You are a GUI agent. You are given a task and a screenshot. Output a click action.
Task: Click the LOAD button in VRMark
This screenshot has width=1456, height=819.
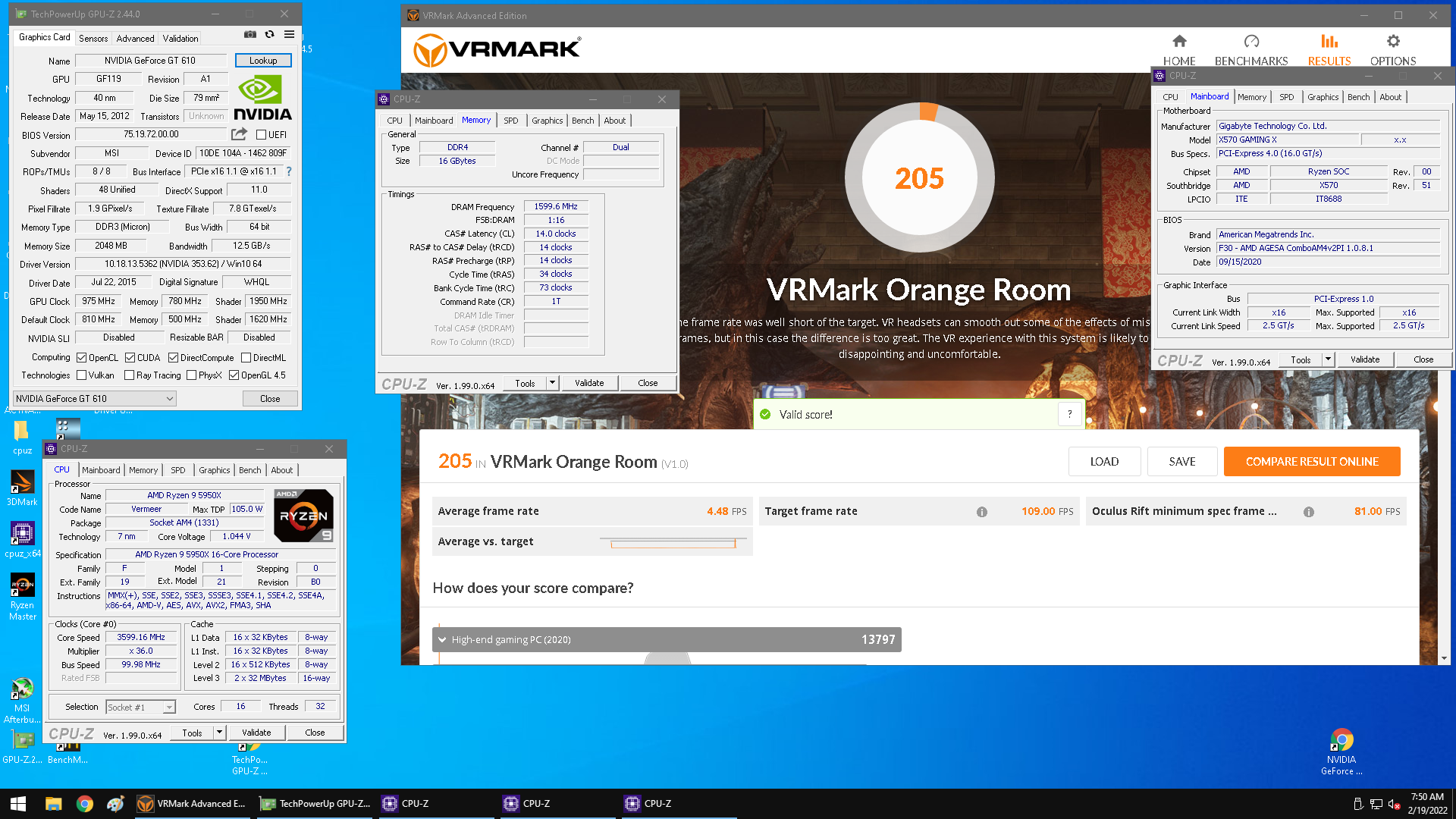[x=1104, y=462]
